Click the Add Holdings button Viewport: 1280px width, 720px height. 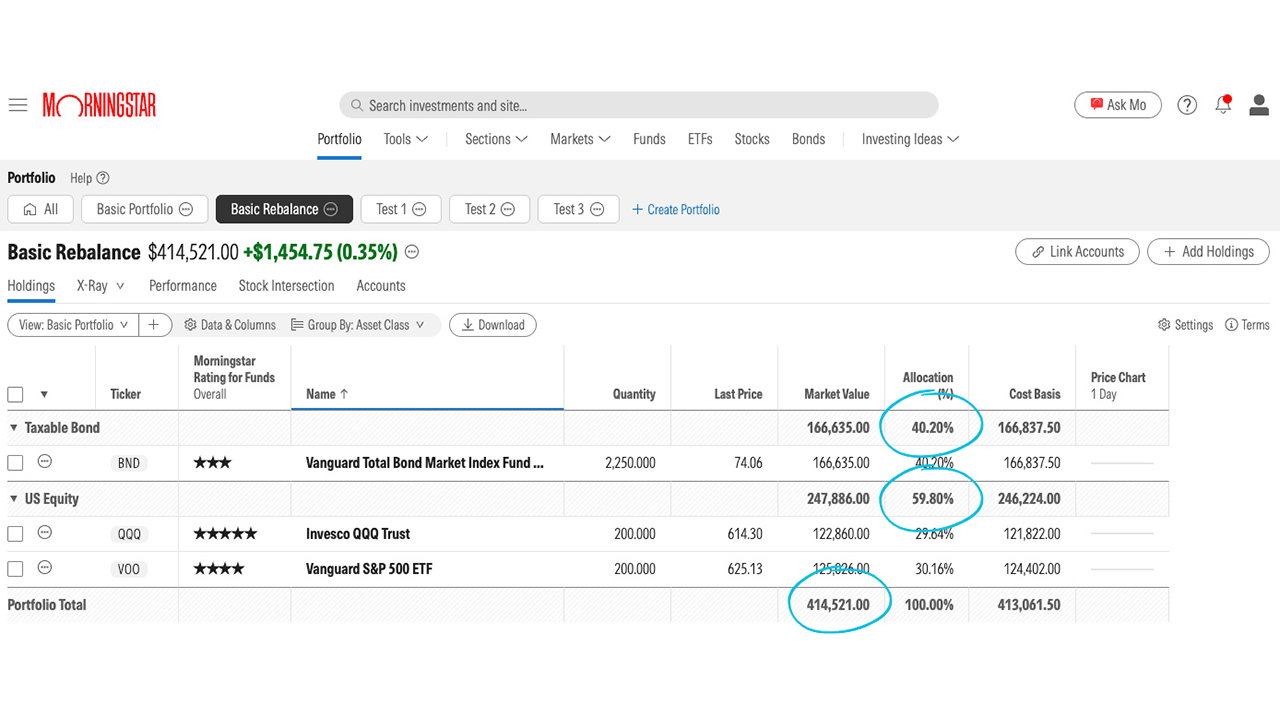click(x=1208, y=251)
